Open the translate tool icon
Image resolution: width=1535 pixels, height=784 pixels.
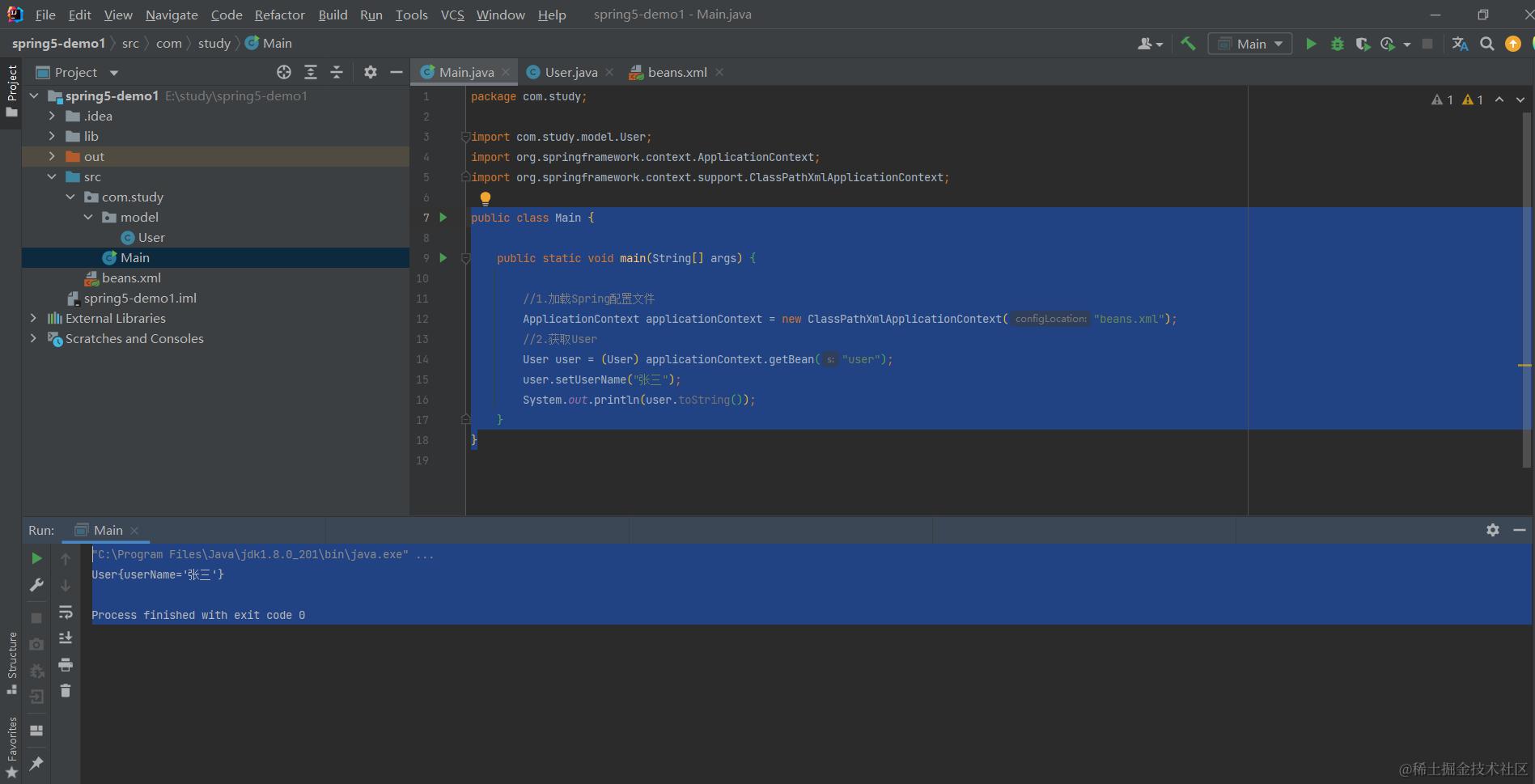[x=1460, y=44]
